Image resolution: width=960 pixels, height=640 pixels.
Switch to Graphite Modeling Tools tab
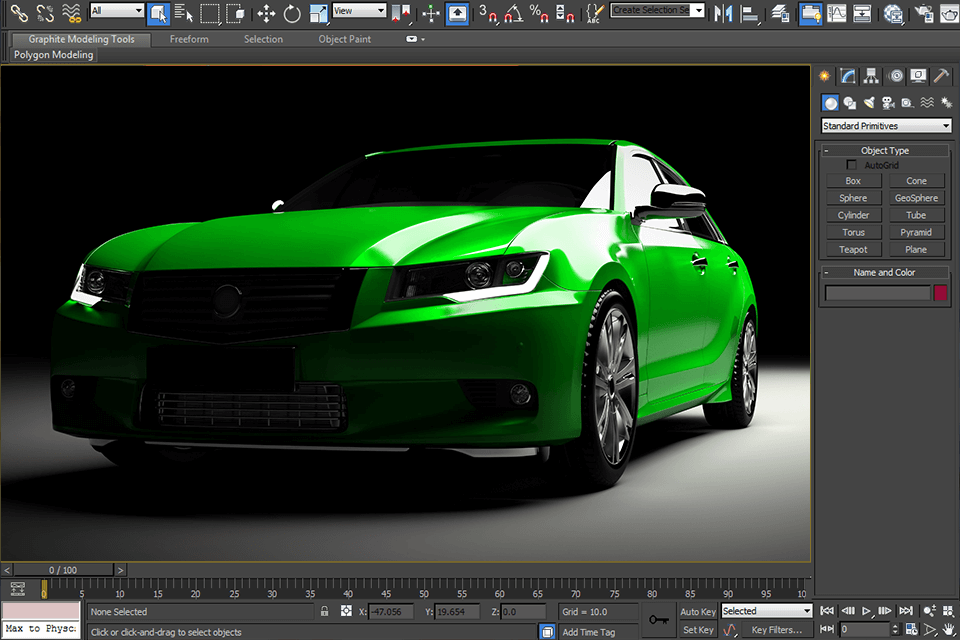coord(81,39)
